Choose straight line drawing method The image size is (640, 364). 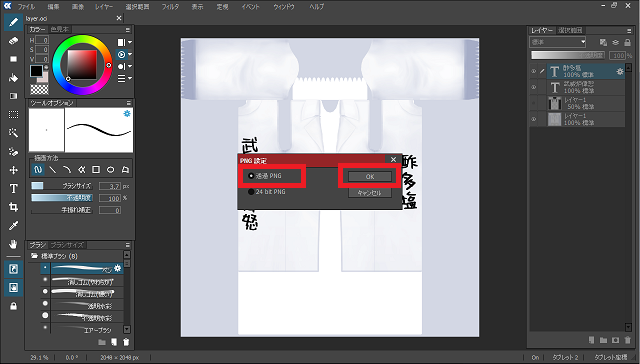[x=53, y=170]
